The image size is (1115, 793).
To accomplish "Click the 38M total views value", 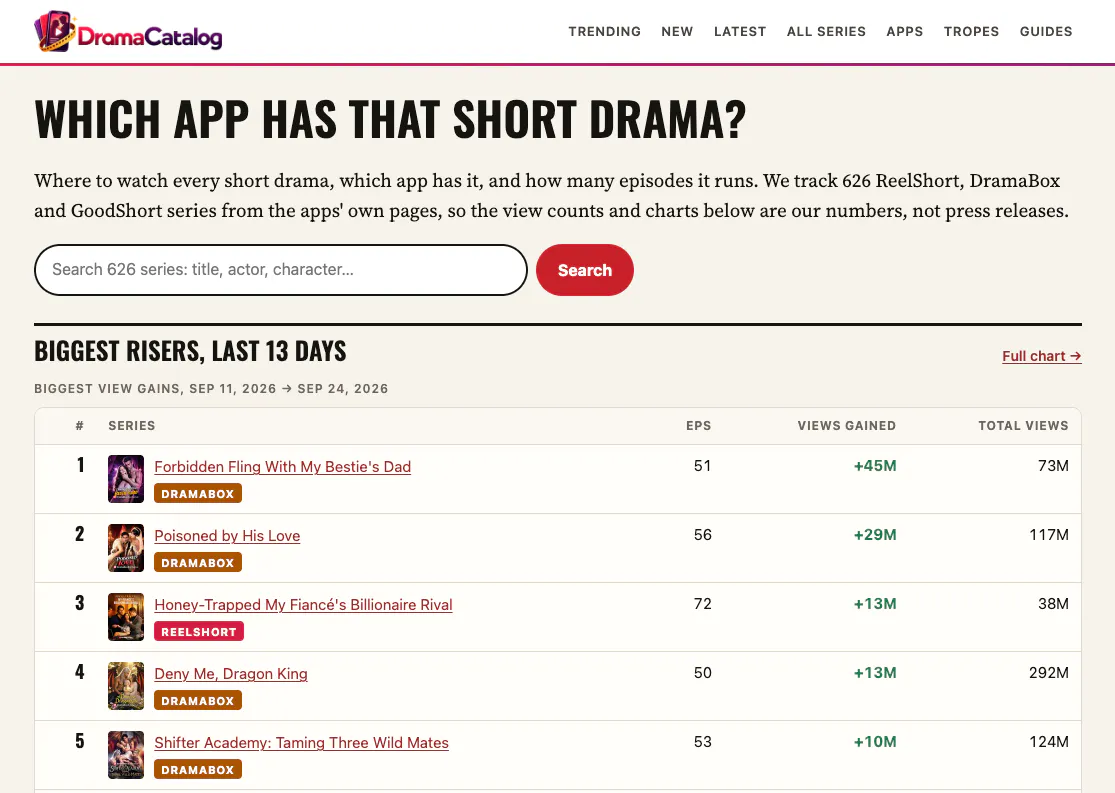I will tap(1053, 604).
